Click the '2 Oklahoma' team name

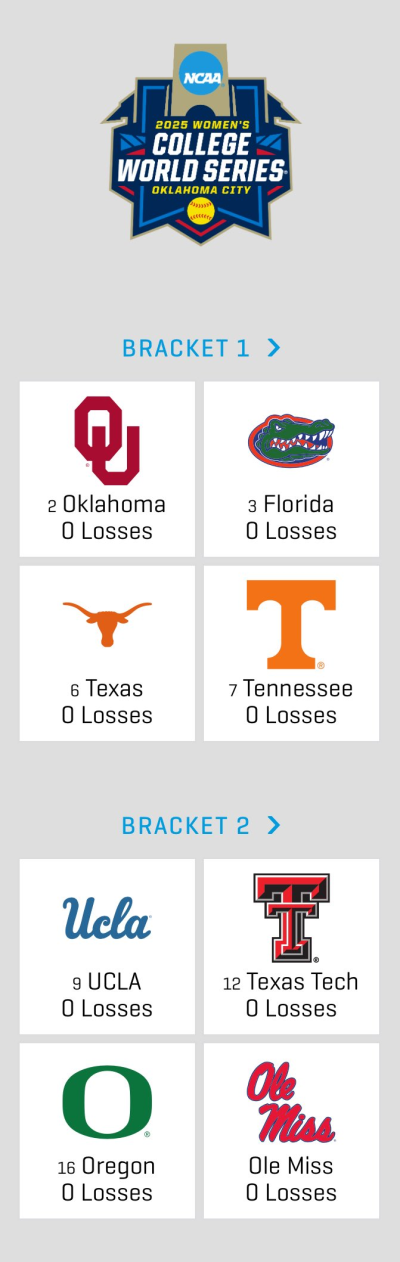107,504
